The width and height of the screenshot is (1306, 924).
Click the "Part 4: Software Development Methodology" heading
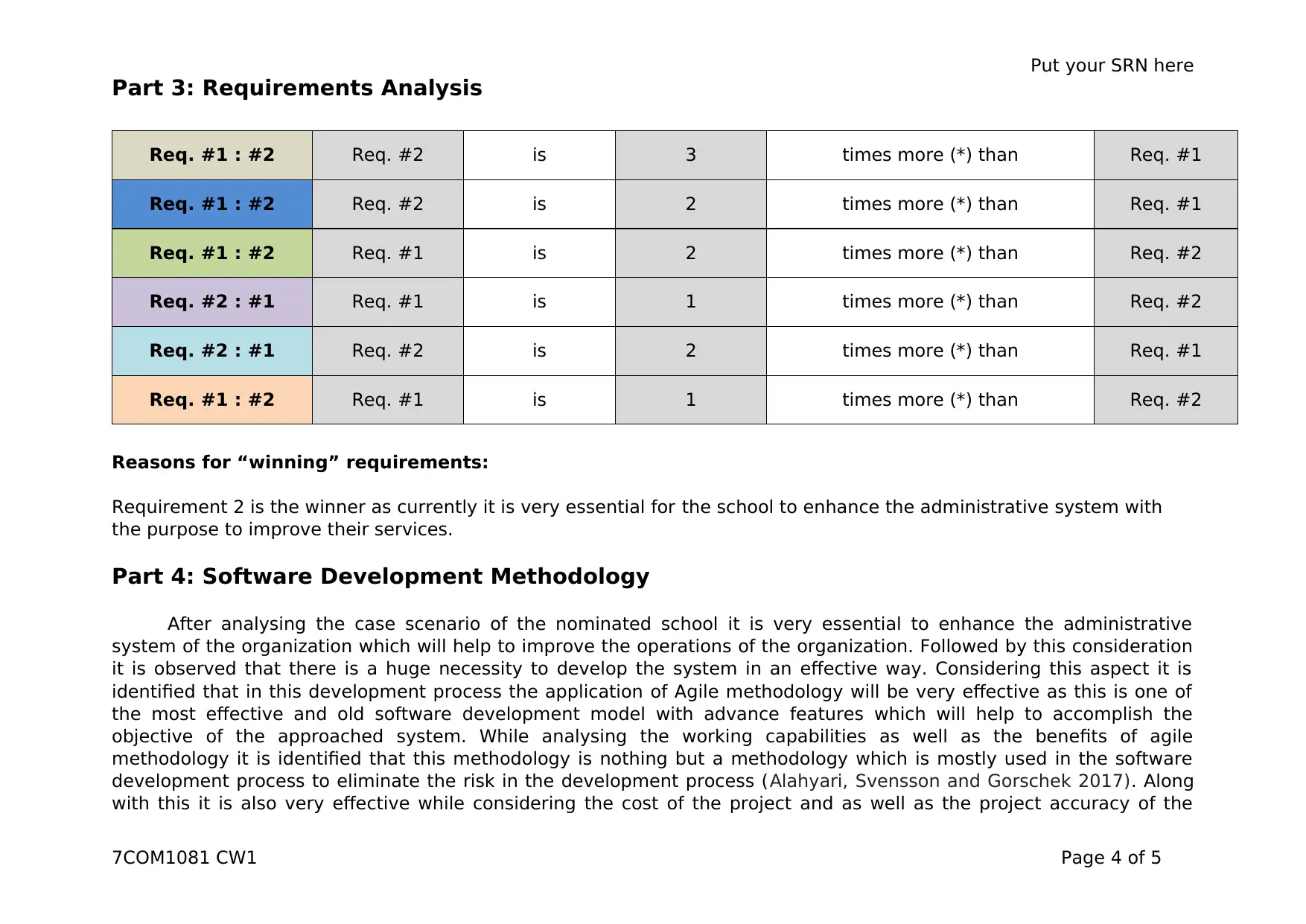click(380, 576)
